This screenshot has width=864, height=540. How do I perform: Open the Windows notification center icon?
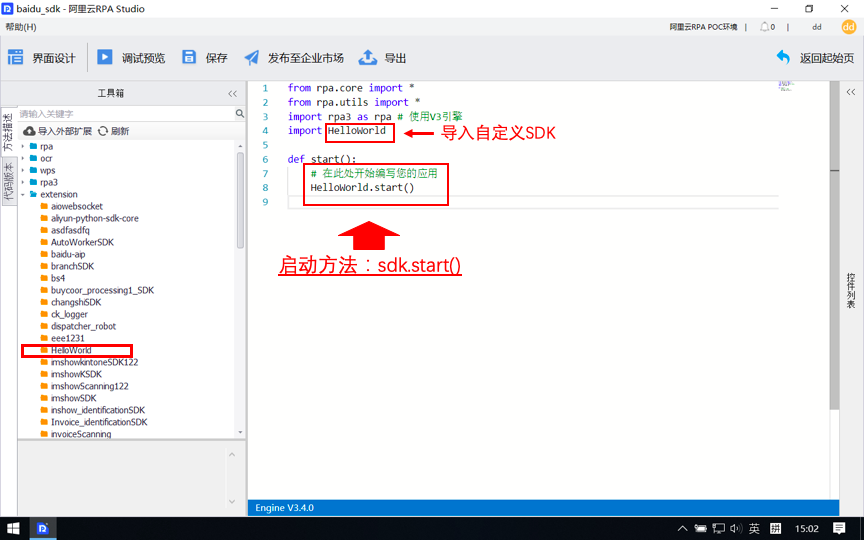839,529
